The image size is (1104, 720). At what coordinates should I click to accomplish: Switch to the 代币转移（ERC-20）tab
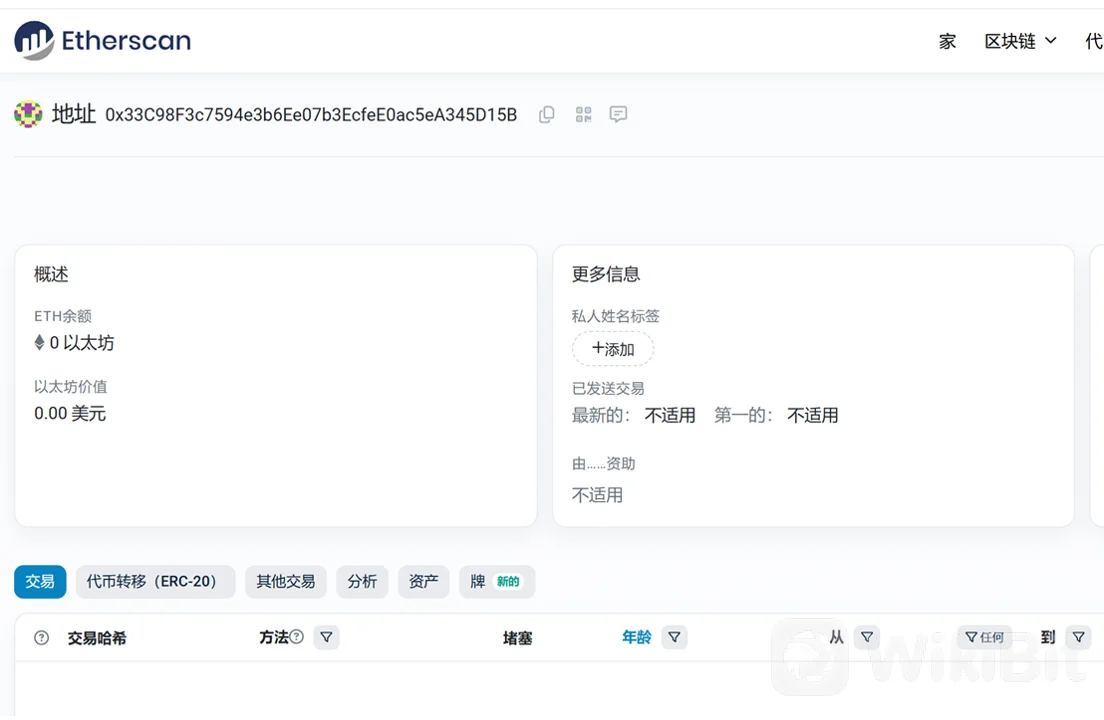[155, 581]
